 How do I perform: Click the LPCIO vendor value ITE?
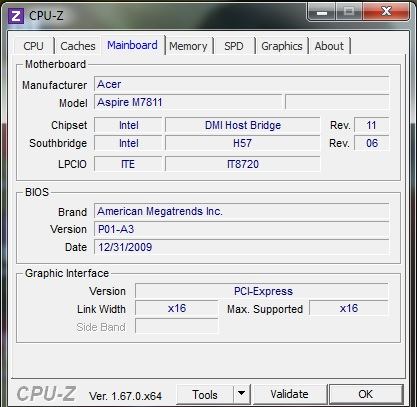[129, 164]
